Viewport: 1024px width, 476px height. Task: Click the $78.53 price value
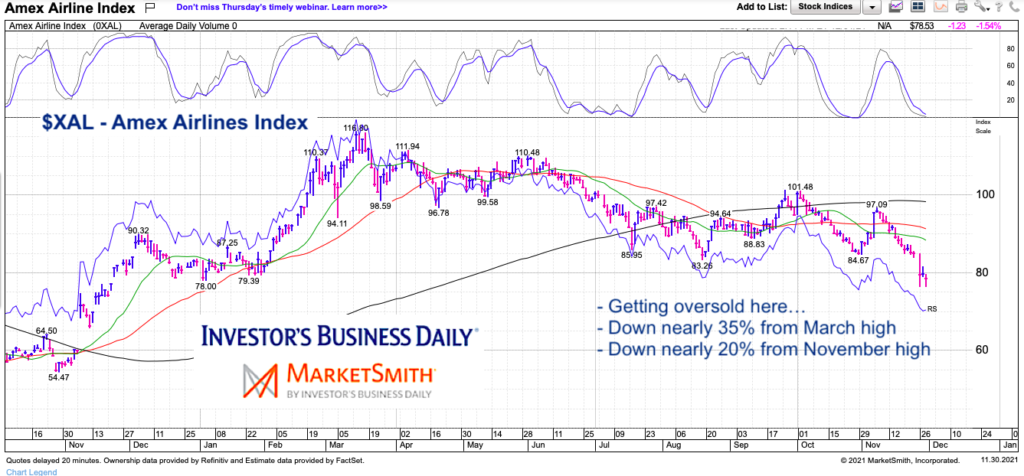tap(924, 26)
